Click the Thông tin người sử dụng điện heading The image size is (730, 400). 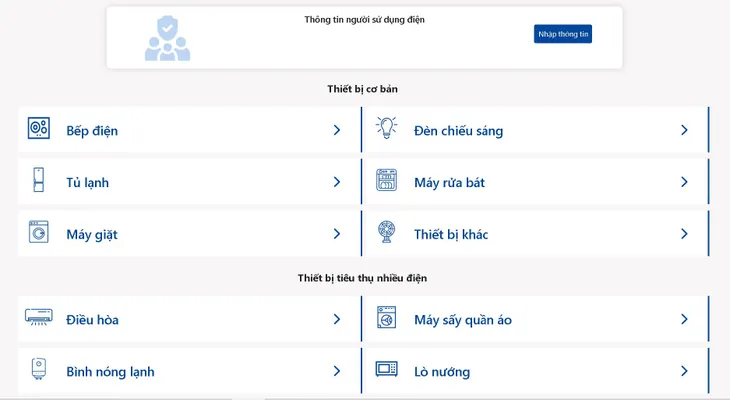point(365,20)
